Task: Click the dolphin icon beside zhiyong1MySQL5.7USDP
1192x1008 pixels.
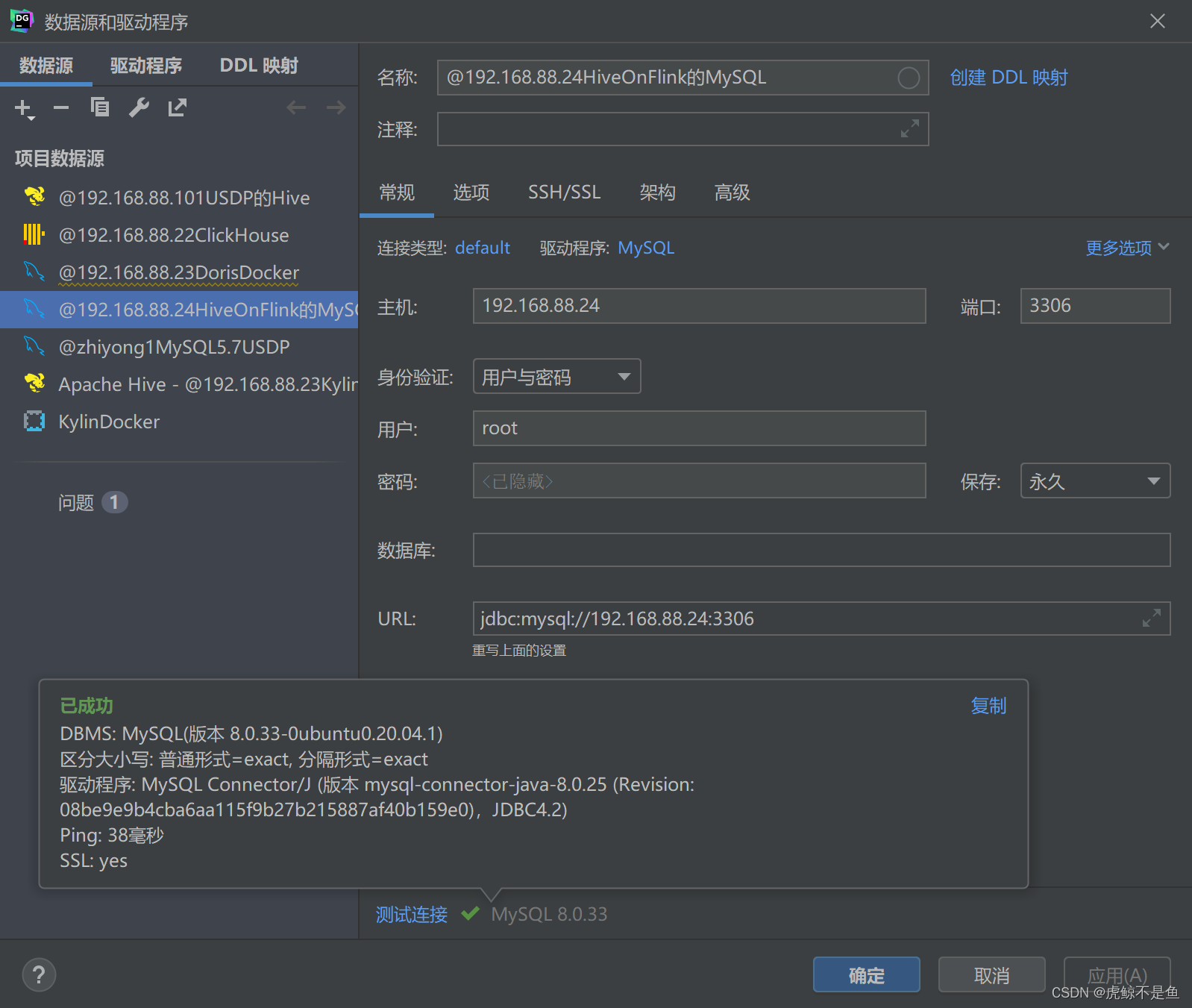Action: [34, 346]
